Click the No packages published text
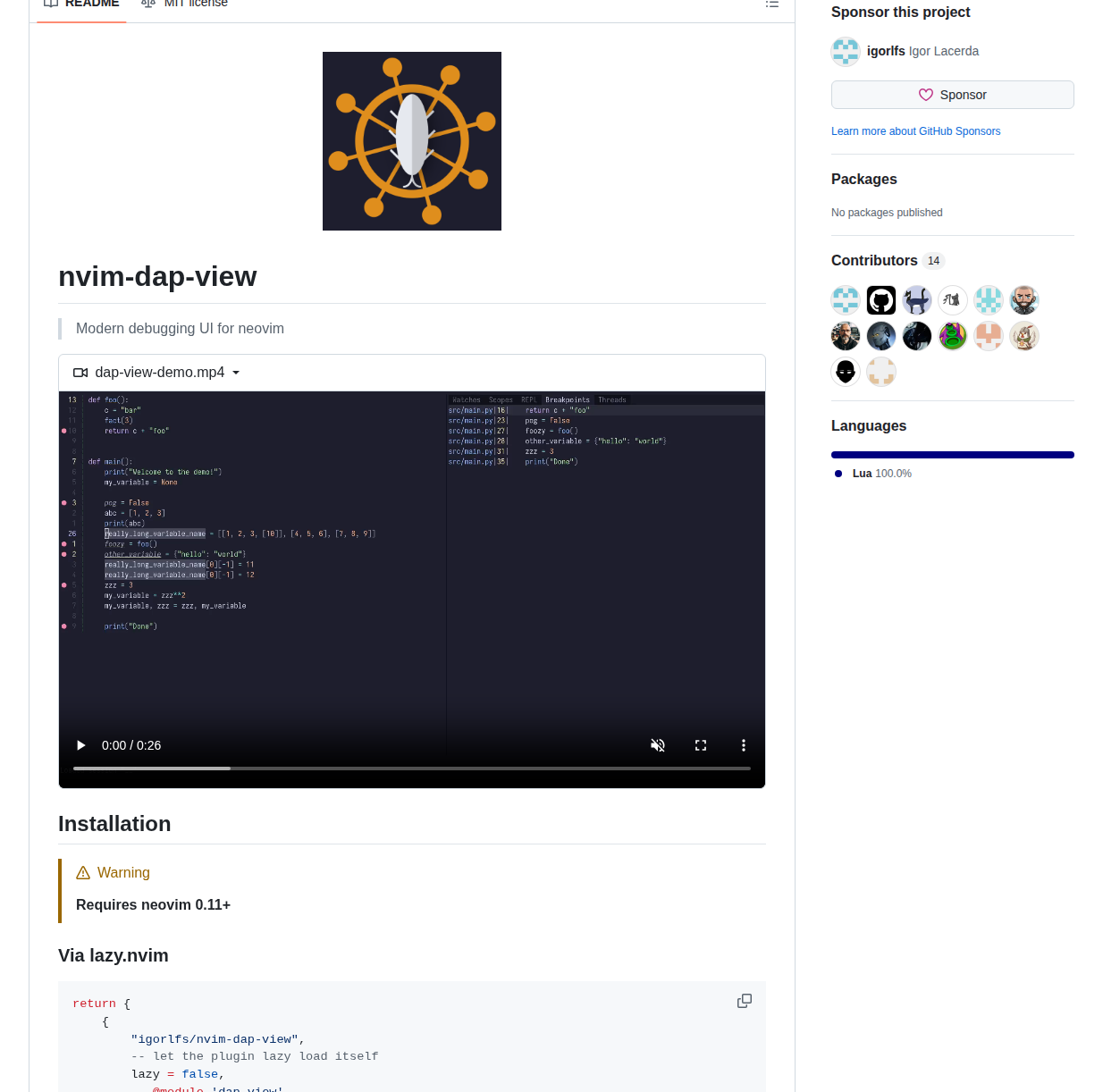The image size is (1103, 1092). point(887,213)
